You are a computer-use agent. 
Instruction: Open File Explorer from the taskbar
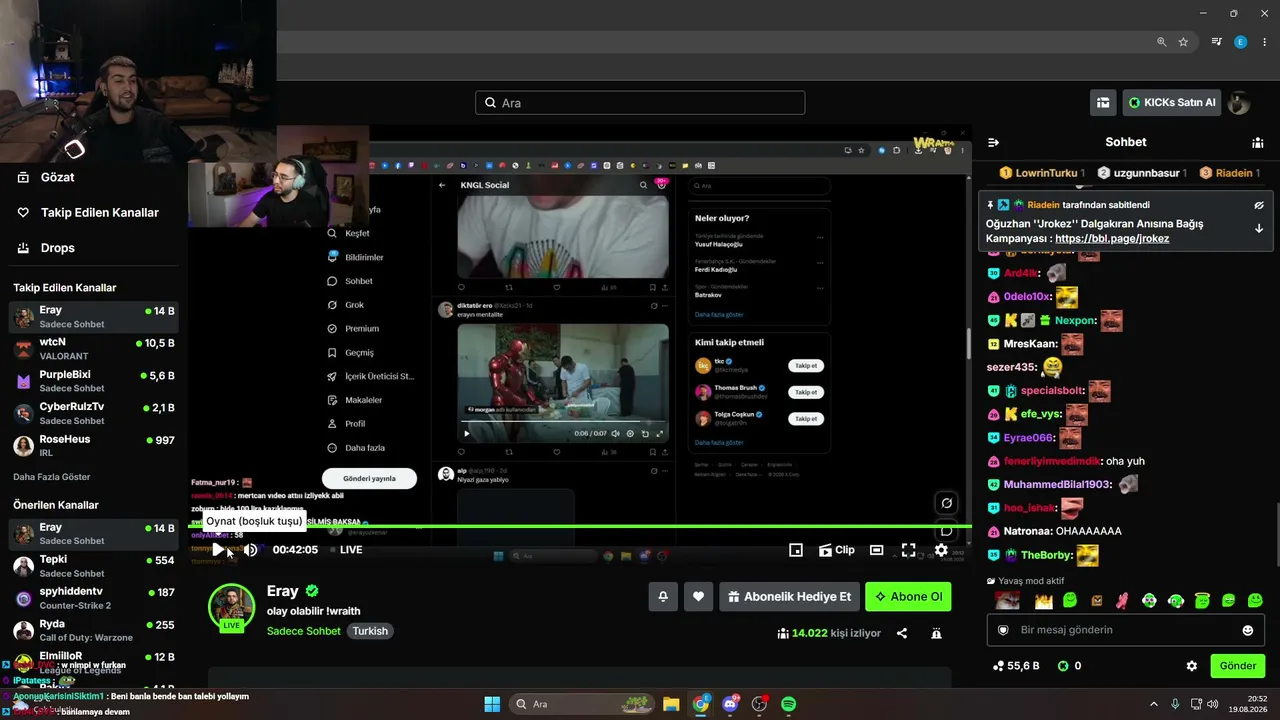671,704
